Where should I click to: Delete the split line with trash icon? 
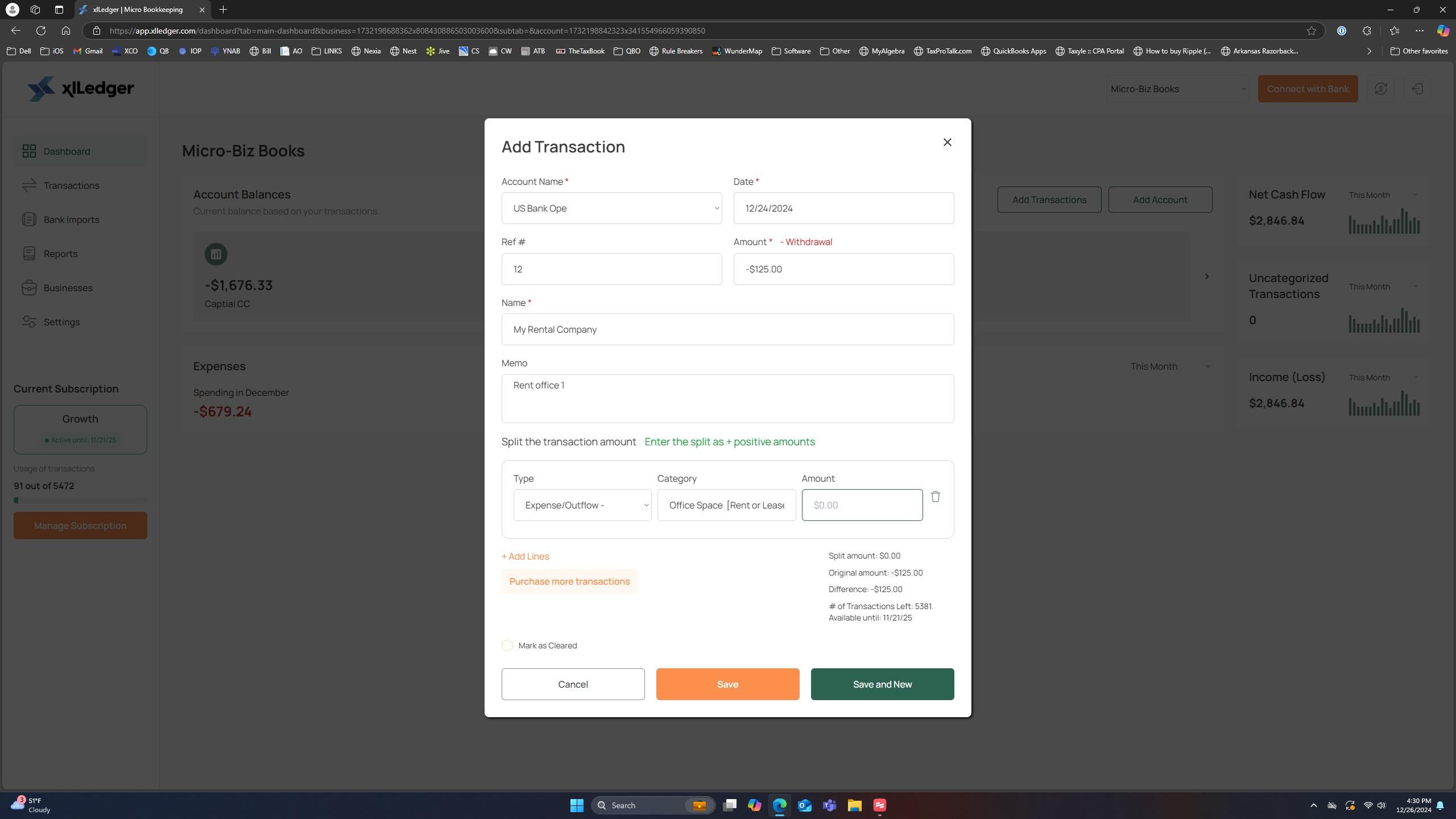pyautogui.click(x=935, y=497)
